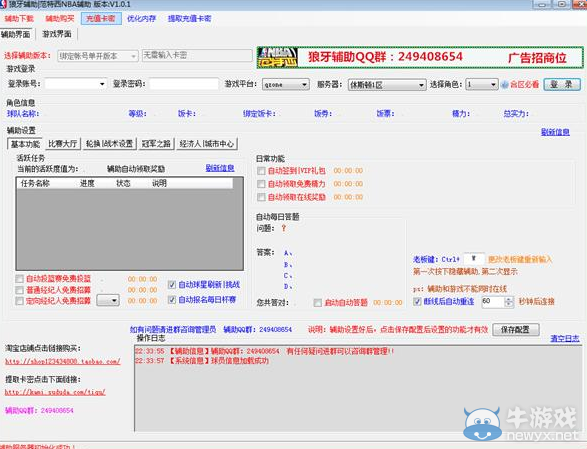Viewport: 587px width, 449px height.
Task: Click 刷新信息 link in 辅助设置 header
Action: click(555, 132)
